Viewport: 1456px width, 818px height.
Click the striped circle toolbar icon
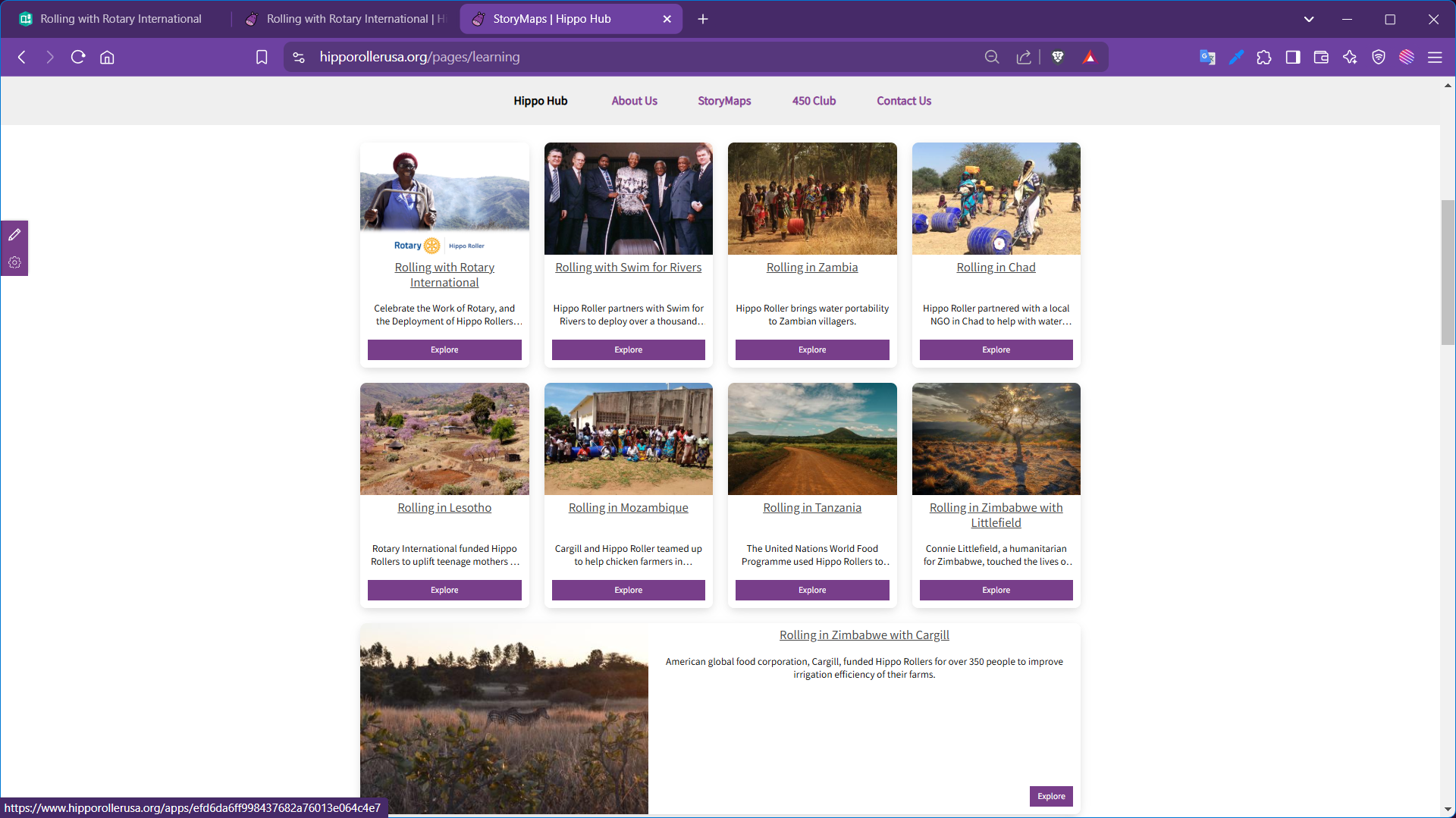pos(1407,57)
